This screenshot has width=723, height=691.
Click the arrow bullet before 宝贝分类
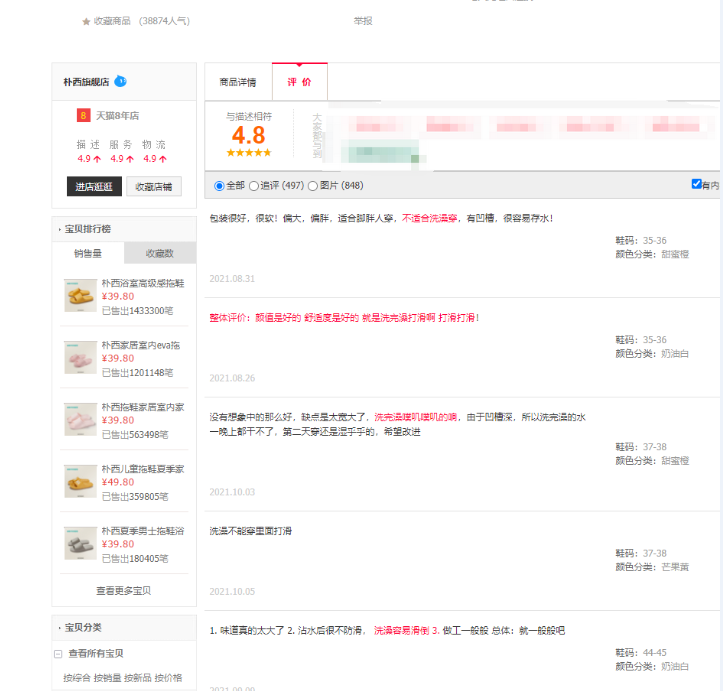click(59, 628)
